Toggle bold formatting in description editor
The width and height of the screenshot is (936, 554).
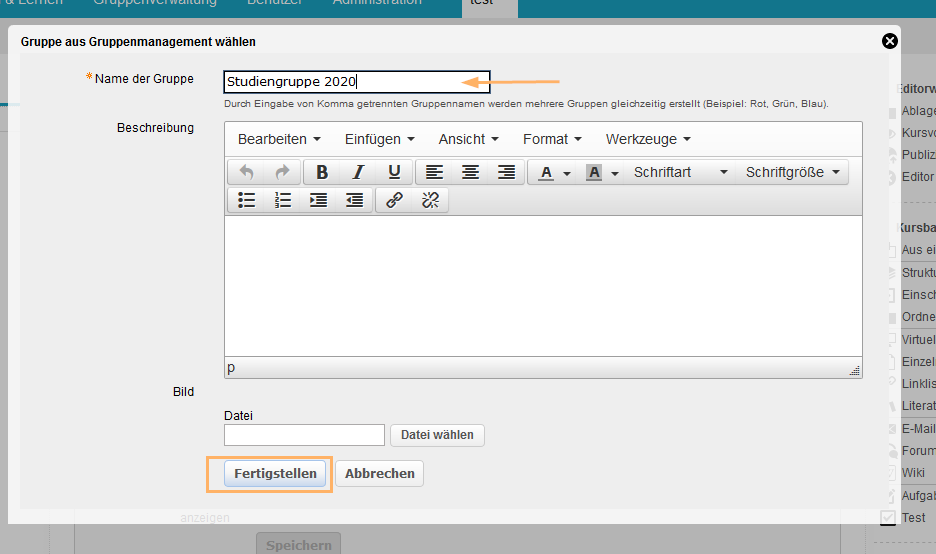tap(322, 172)
